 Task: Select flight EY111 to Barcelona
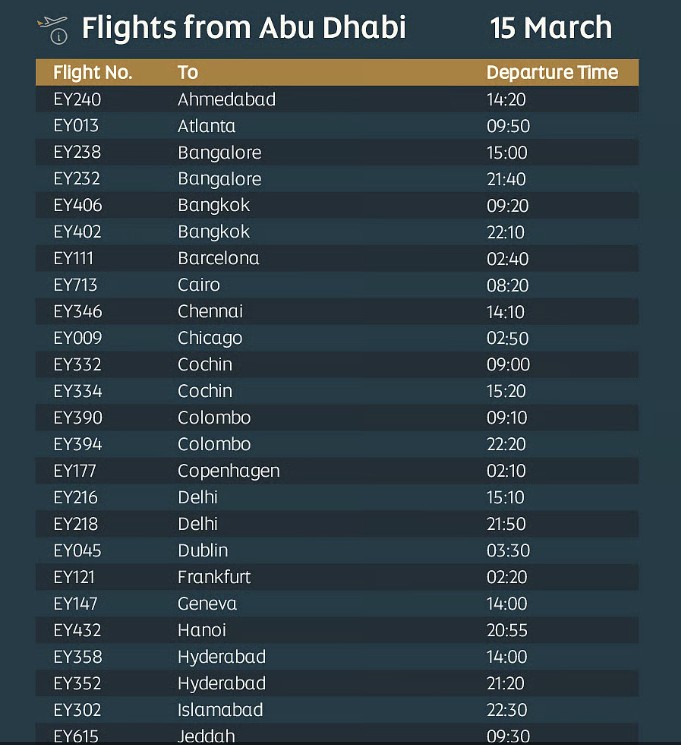[x=337, y=258]
